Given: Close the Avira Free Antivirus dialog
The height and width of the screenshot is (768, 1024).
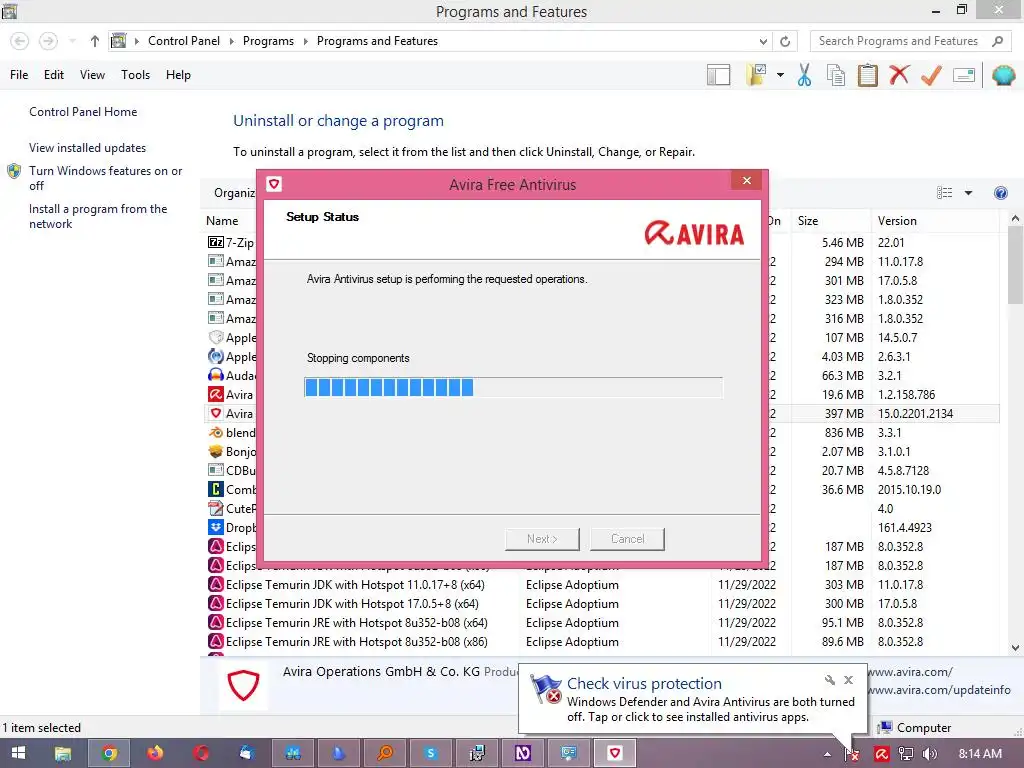Looking at the screenshot, I should [x=746, y=181].
